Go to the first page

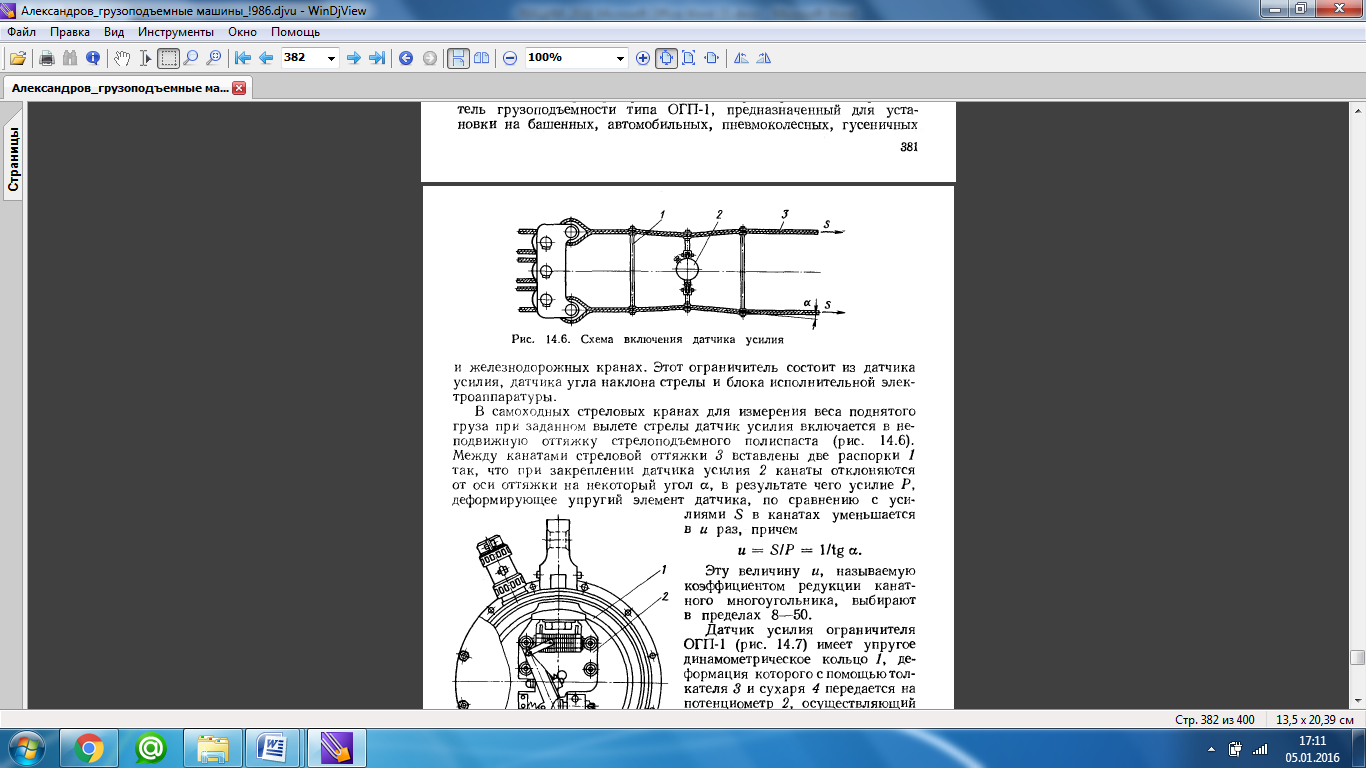tap(242, 58)
